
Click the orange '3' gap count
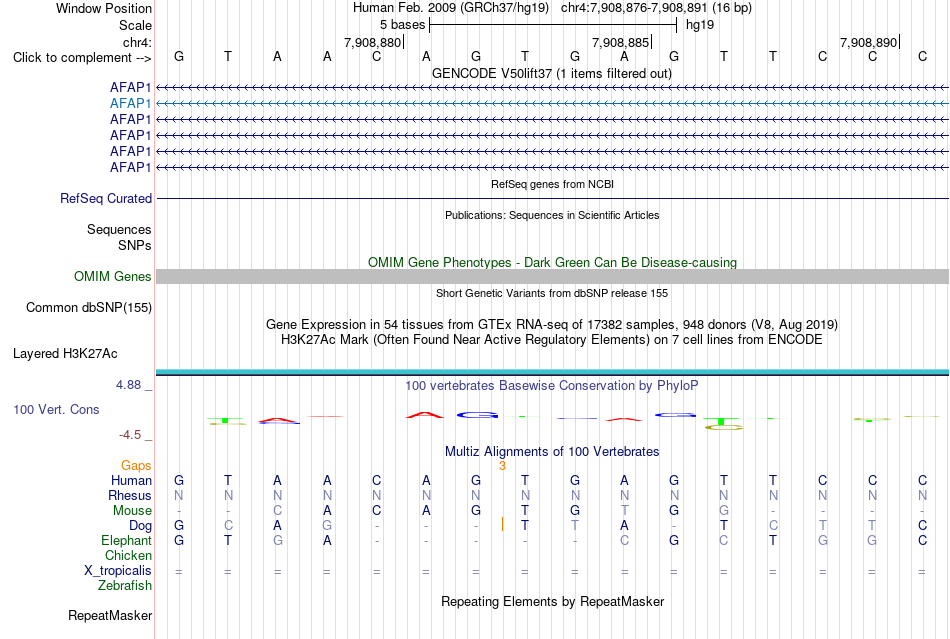tap(502, 466)
